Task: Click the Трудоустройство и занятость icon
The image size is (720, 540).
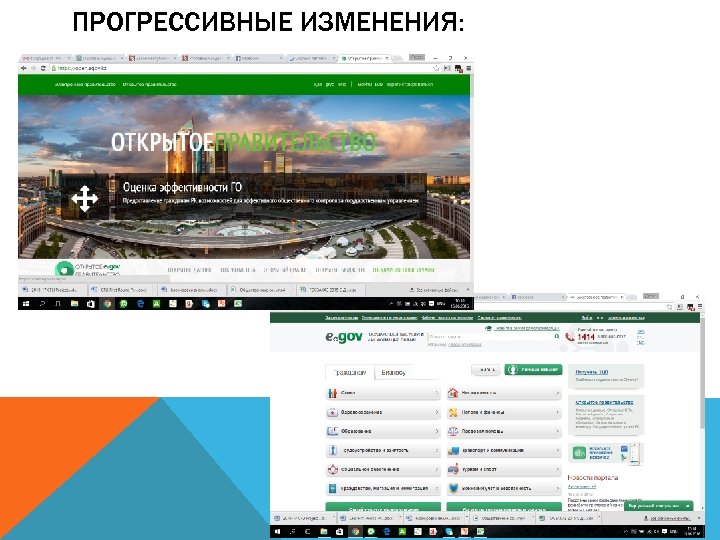Action: 332,450
